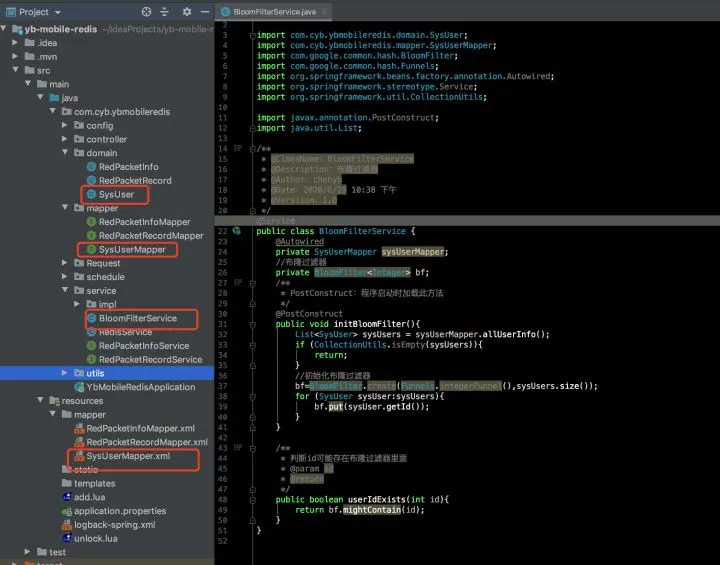Click the doc comment gutter icon on line 27
Screen dimensions: 720x565
point(237,283)
